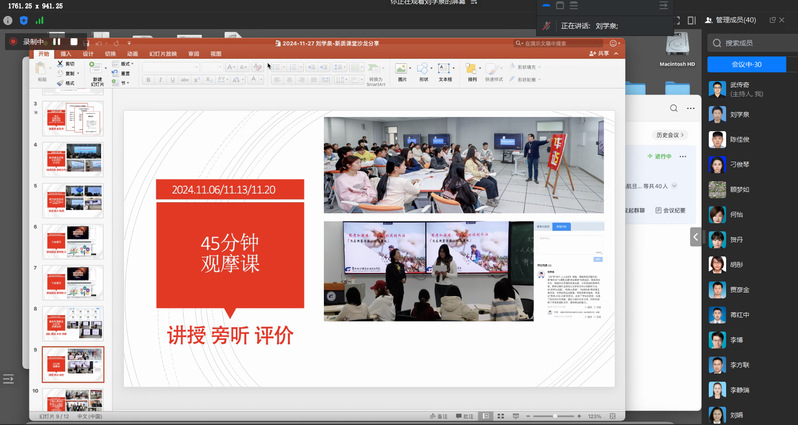The image size is (798, 425).
Task: Click the 图片 (Picture) insert icon
Action: point(401,71)
